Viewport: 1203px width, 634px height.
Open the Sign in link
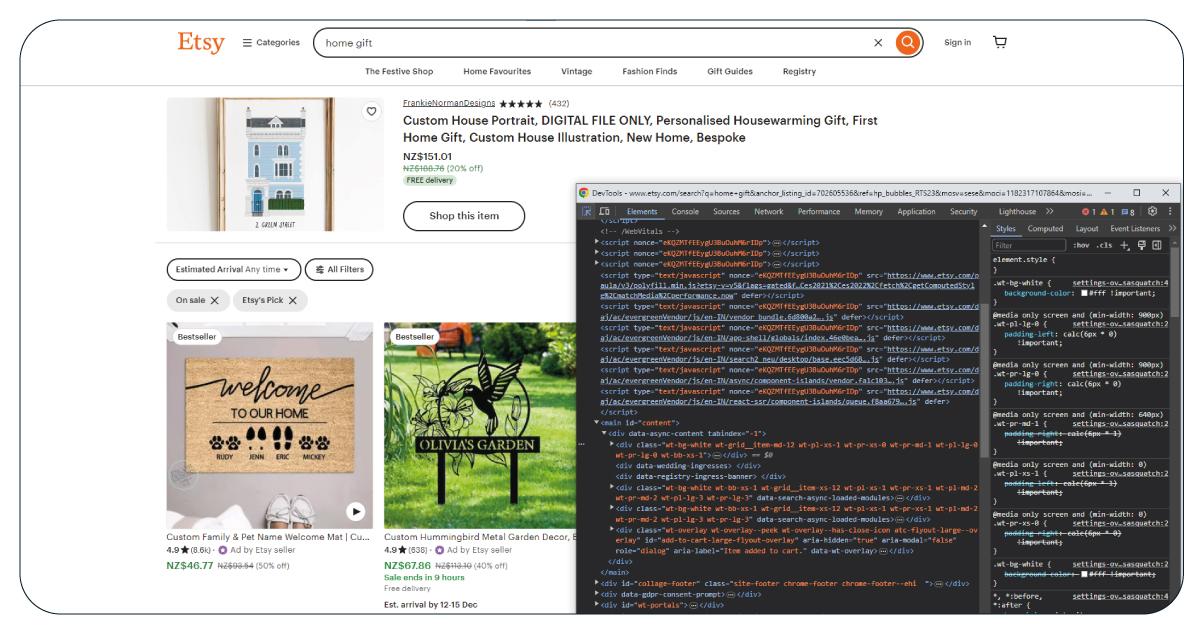[957, 42]
